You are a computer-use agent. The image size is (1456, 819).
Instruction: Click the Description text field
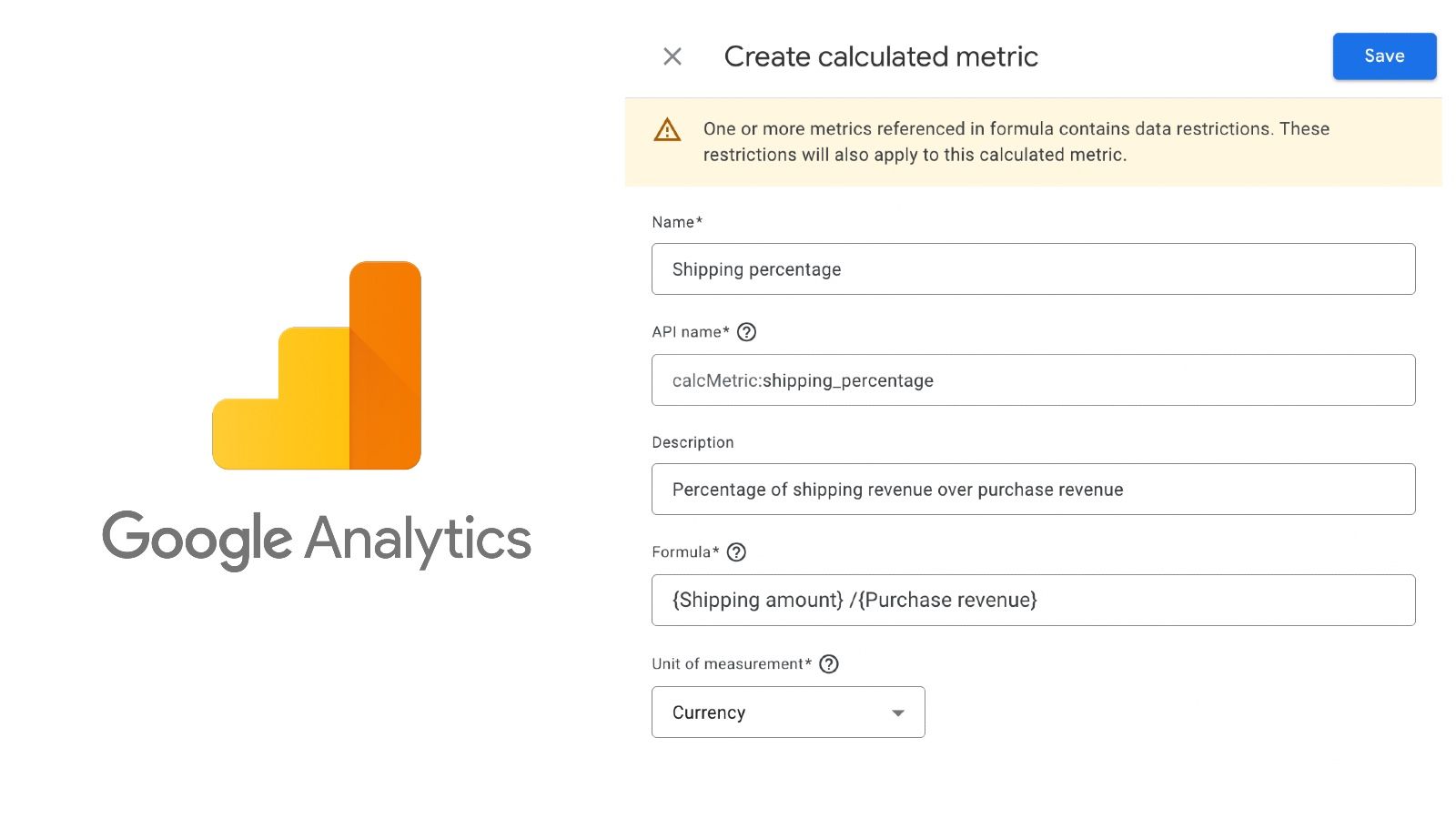[1033, 489]
